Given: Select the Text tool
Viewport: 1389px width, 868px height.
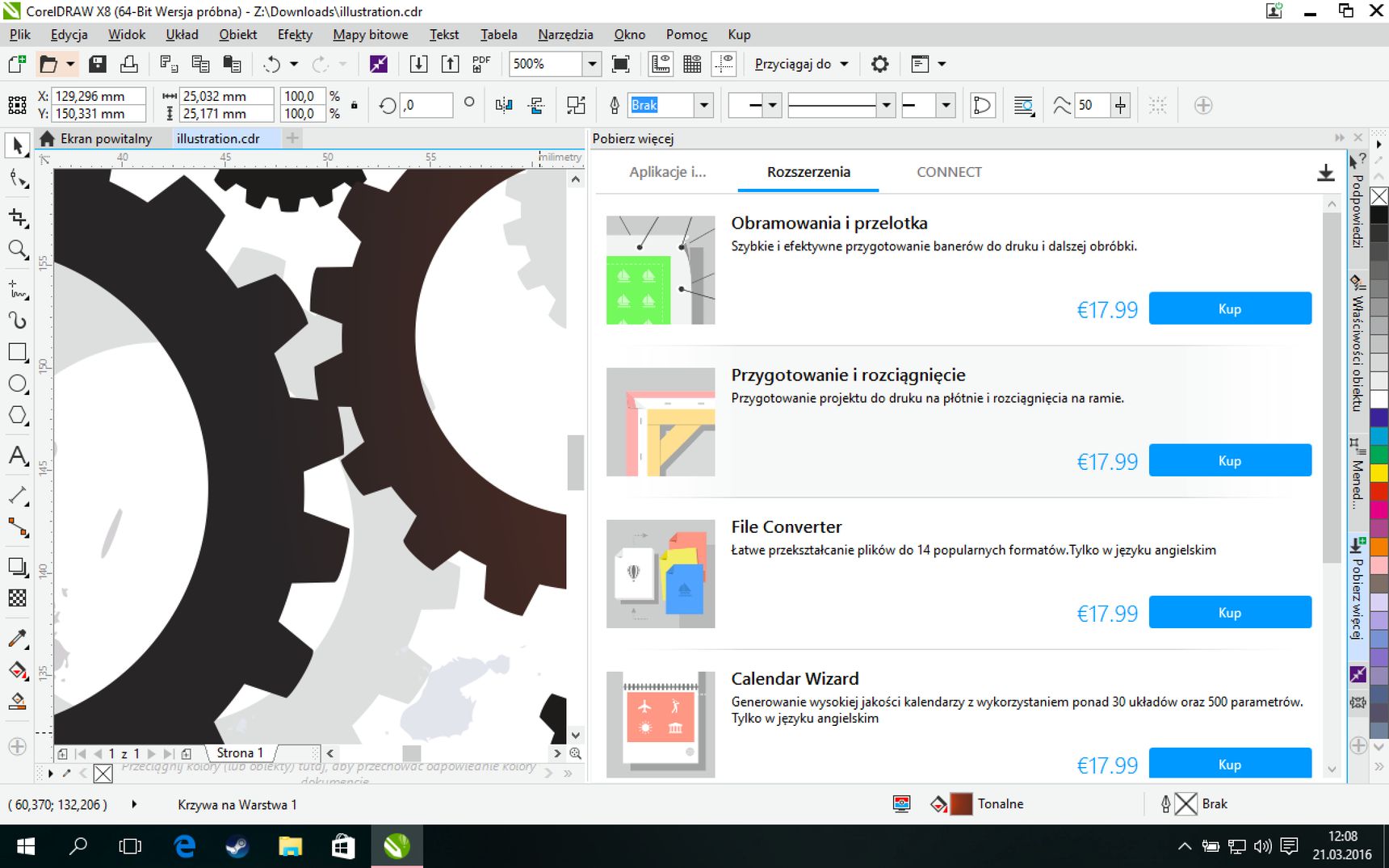Looking at the screenshot, I should pyautogui.click(x=18, y=455).
